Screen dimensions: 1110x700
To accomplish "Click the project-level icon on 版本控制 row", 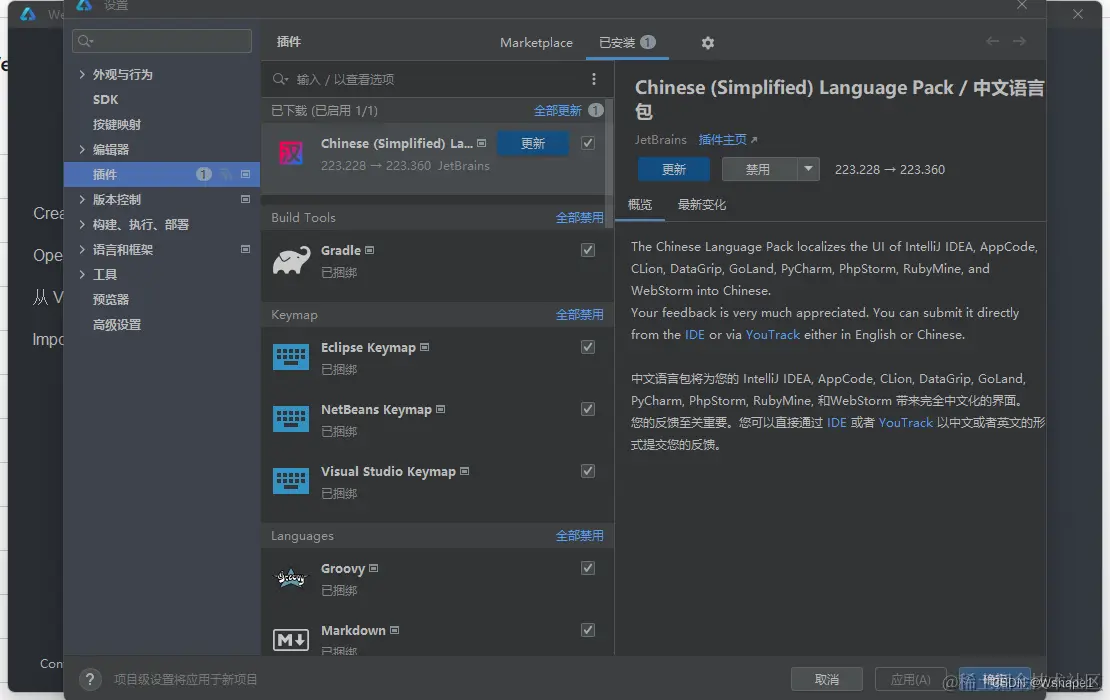I will (246, 199).
